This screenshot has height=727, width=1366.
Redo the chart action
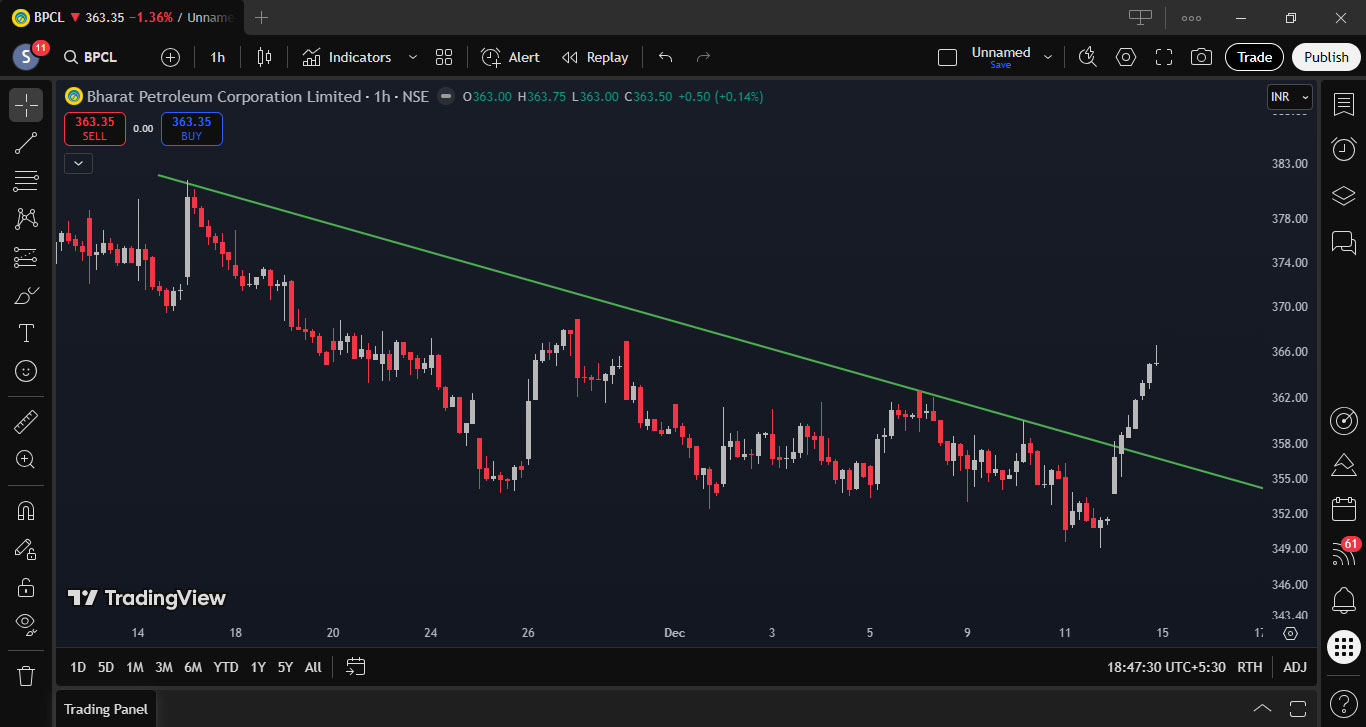(x=703, y=57)
